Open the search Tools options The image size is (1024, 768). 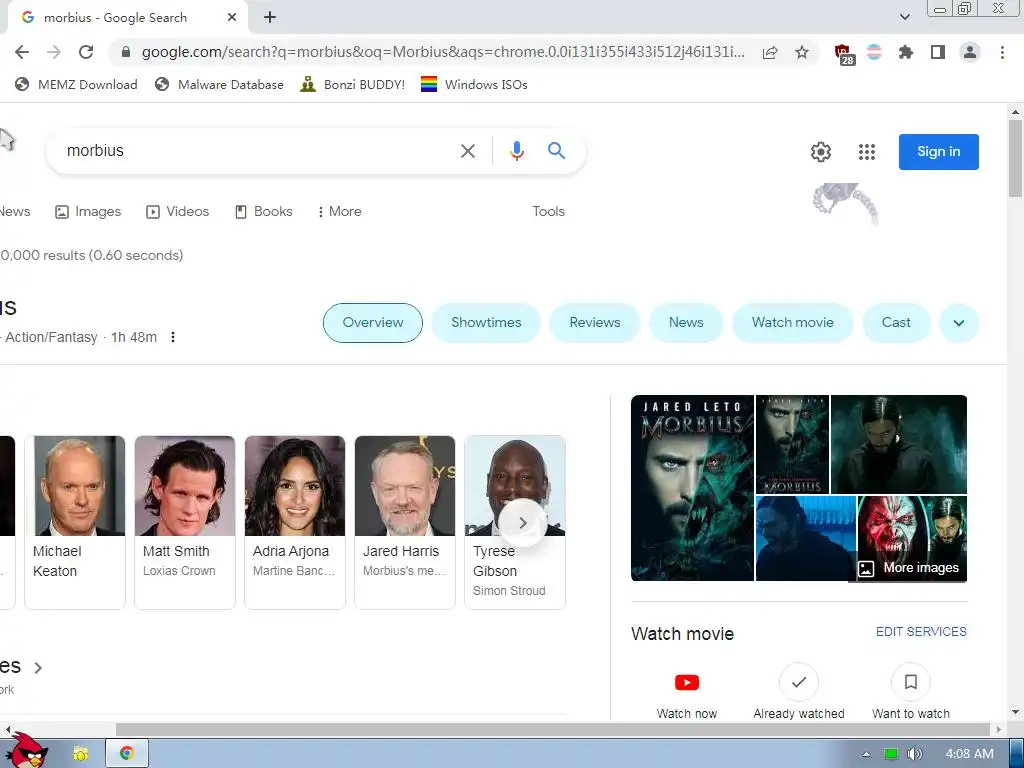(548, 212)
